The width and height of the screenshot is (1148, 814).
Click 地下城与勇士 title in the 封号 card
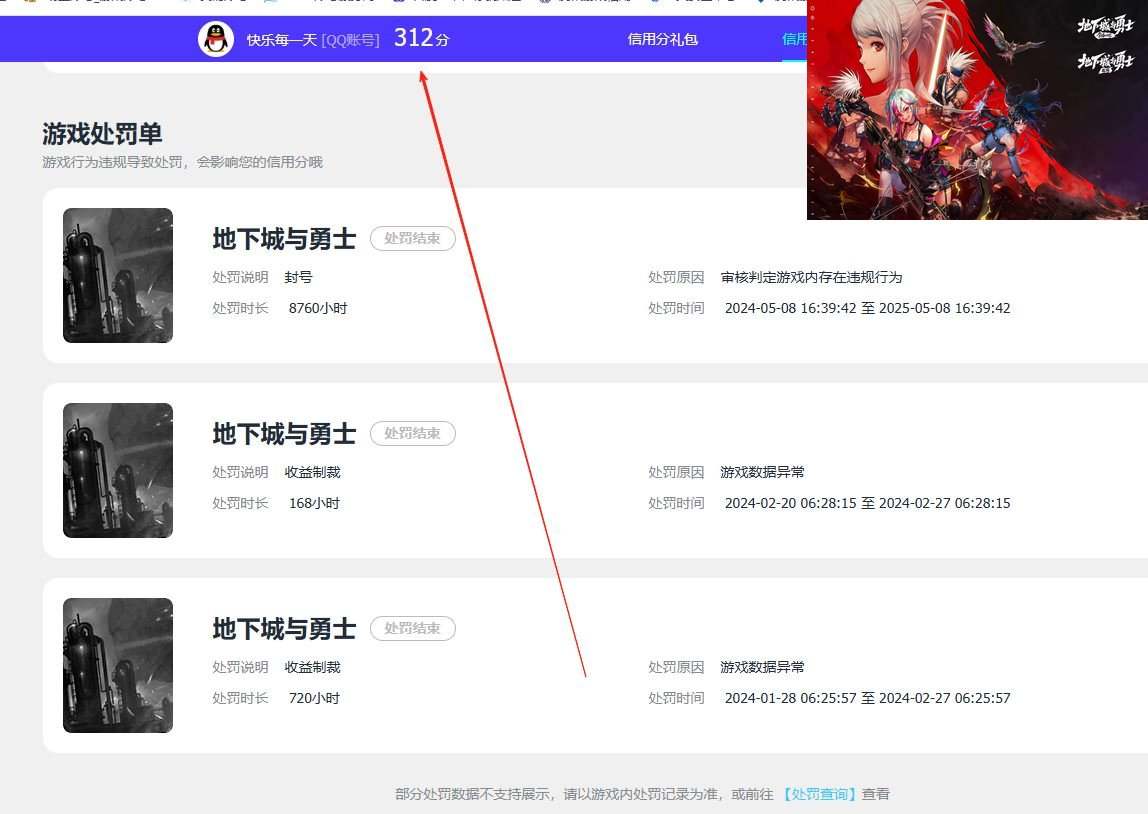tap(284, 239)
